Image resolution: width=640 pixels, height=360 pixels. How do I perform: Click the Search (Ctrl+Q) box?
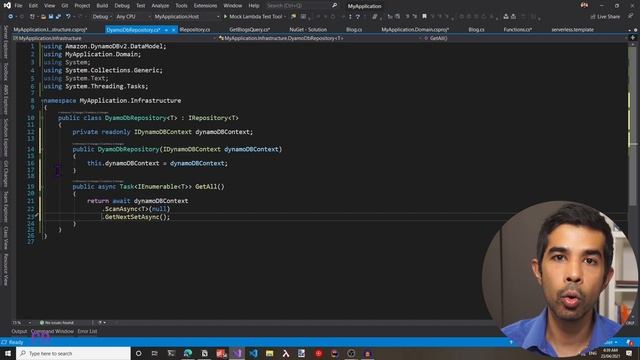[301, 6]
